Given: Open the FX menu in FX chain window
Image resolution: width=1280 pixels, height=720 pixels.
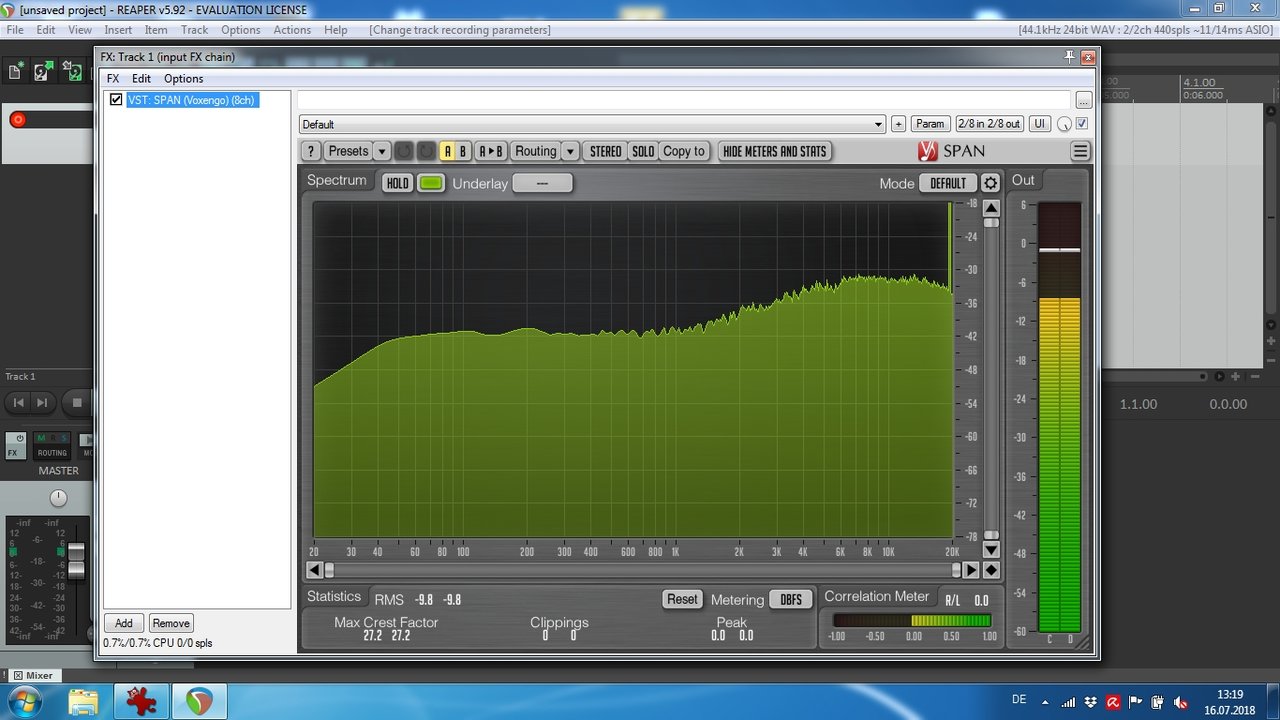Looking at the screenshot, I should (113, 78).
